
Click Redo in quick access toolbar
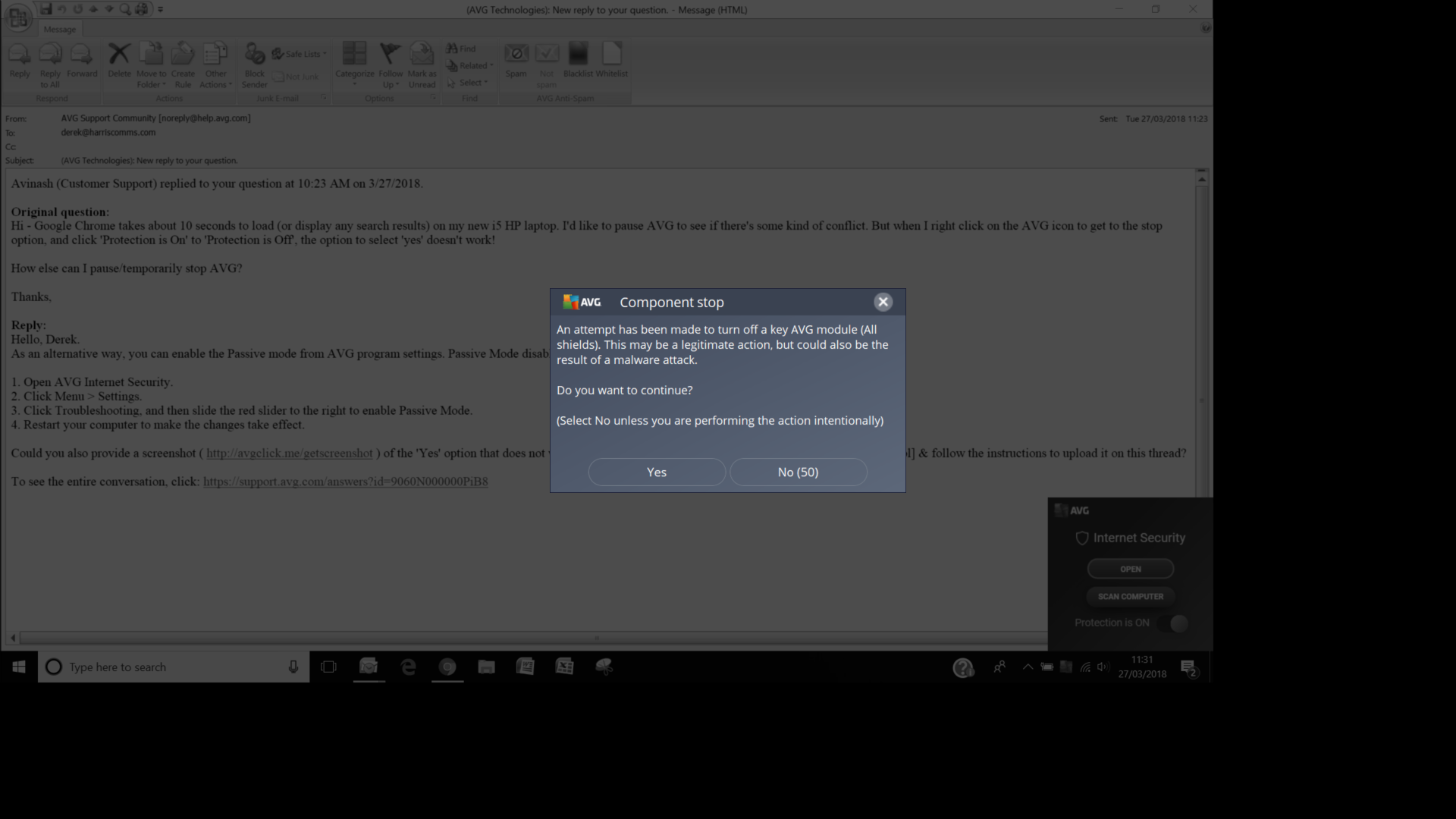coord(77,9)
